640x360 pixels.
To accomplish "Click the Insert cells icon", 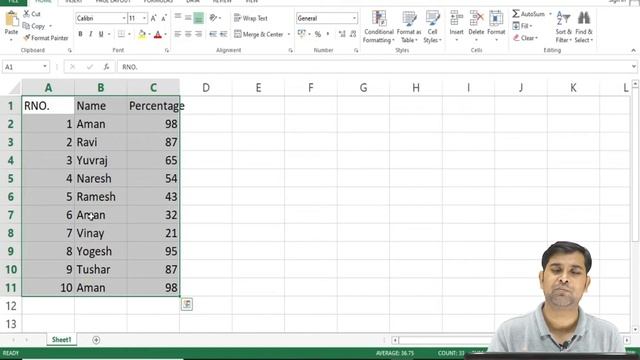I will (456, 19).
